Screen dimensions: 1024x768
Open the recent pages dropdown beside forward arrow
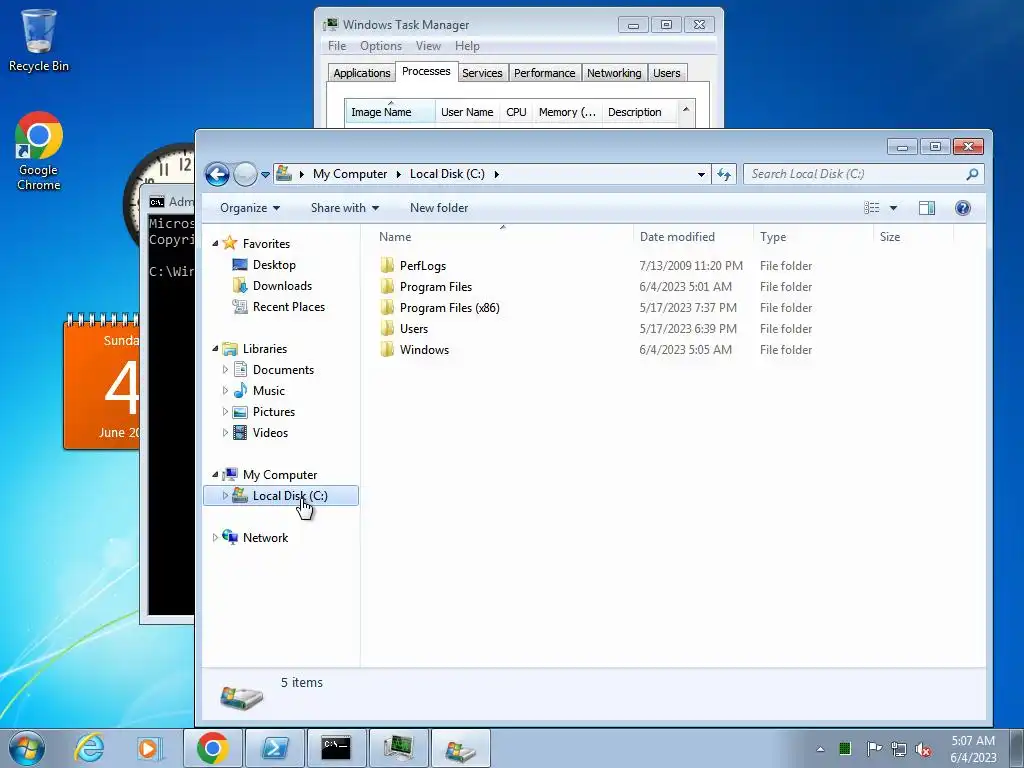[x=265, y=174]
